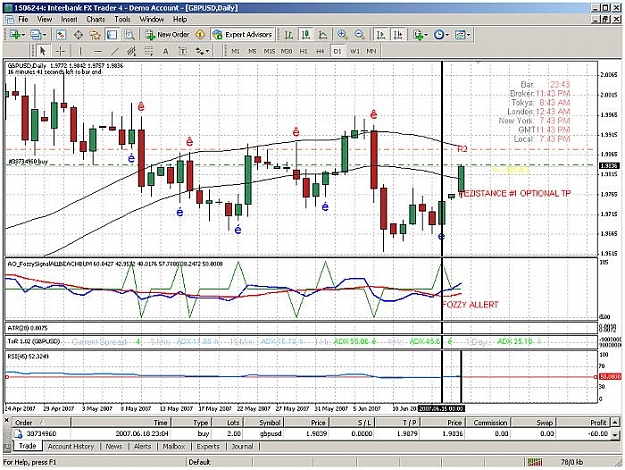
Task: Select M15 timeframe
Action: point(269,51)
